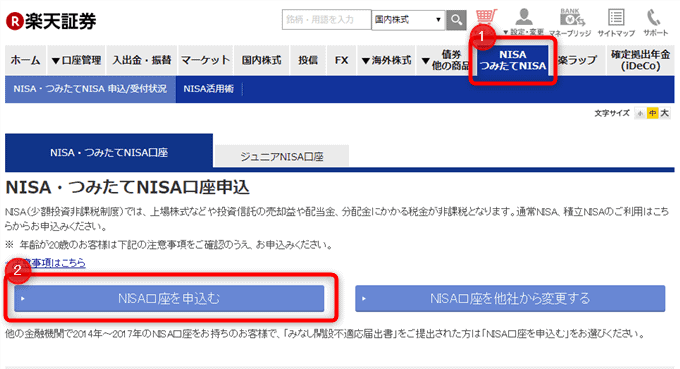The image size is (680, 369).
Task: Focus the 銘柄・用語を入力 search field
Action: pos(327,20)
